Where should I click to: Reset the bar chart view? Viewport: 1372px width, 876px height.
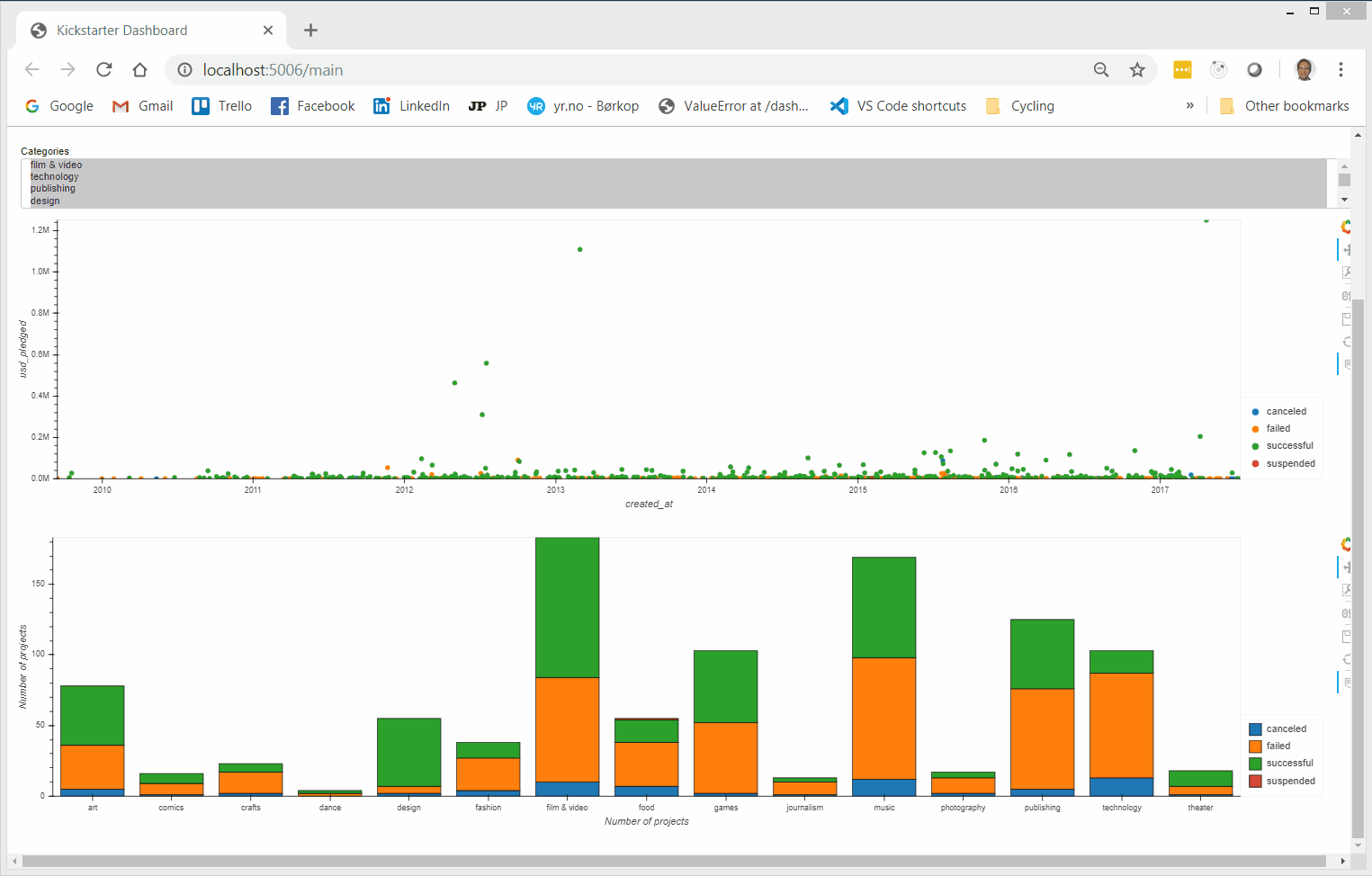(x=1346, y=659)
